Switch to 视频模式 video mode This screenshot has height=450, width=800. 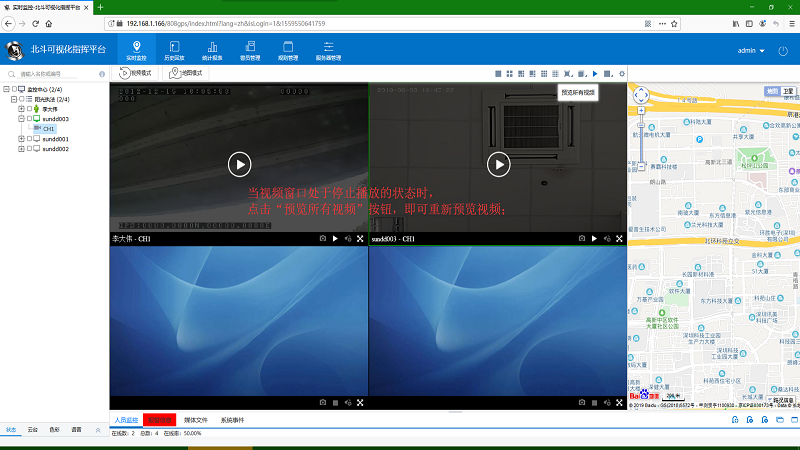tap(136, 73)
